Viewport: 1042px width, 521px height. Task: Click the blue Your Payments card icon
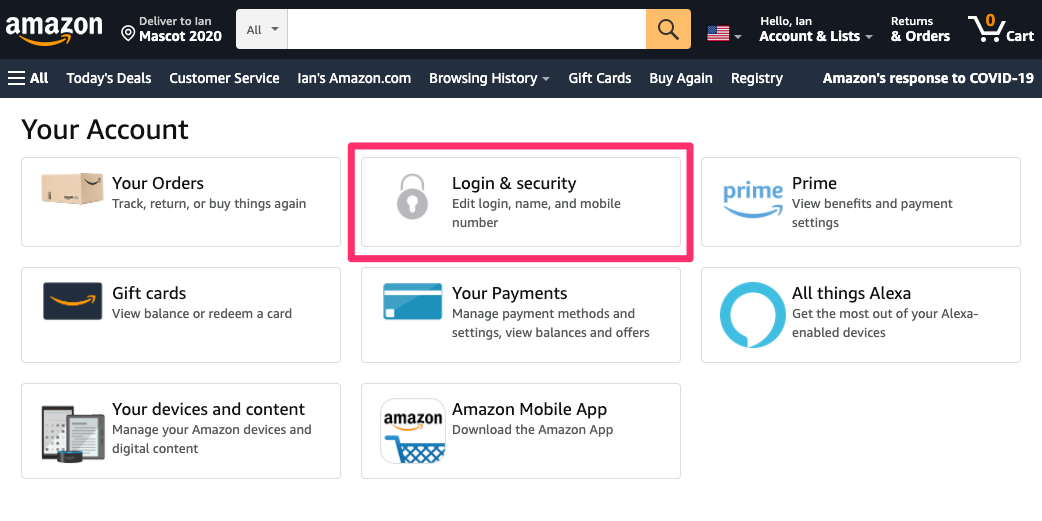(413, 301)
